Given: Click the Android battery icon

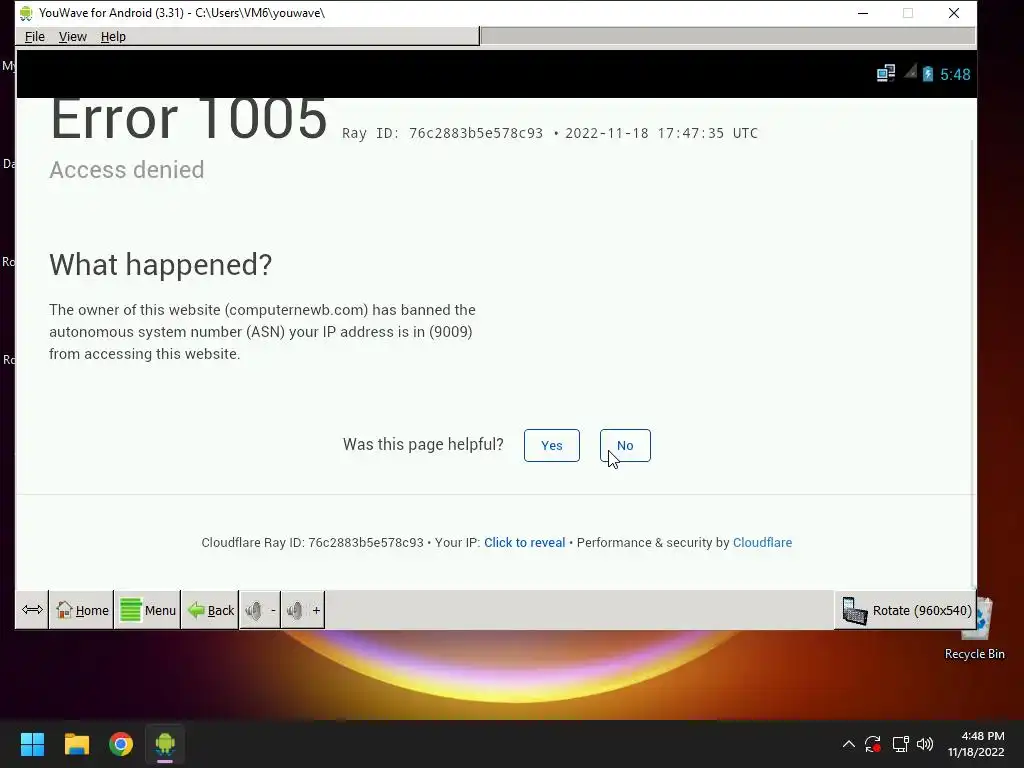Looking at the screenshot, I should [x=927, y=74].
